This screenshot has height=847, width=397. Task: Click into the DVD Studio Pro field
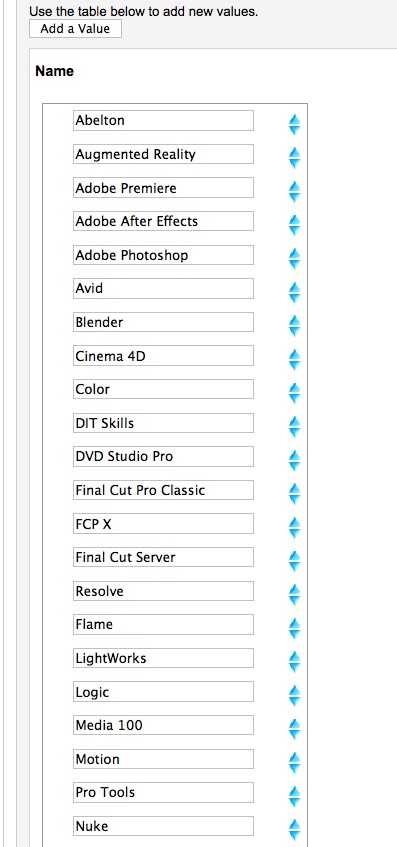point(163,456)
